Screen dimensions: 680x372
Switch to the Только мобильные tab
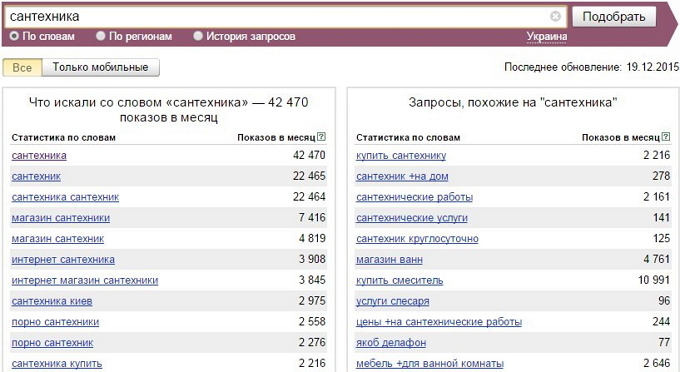tap(101, 68)
